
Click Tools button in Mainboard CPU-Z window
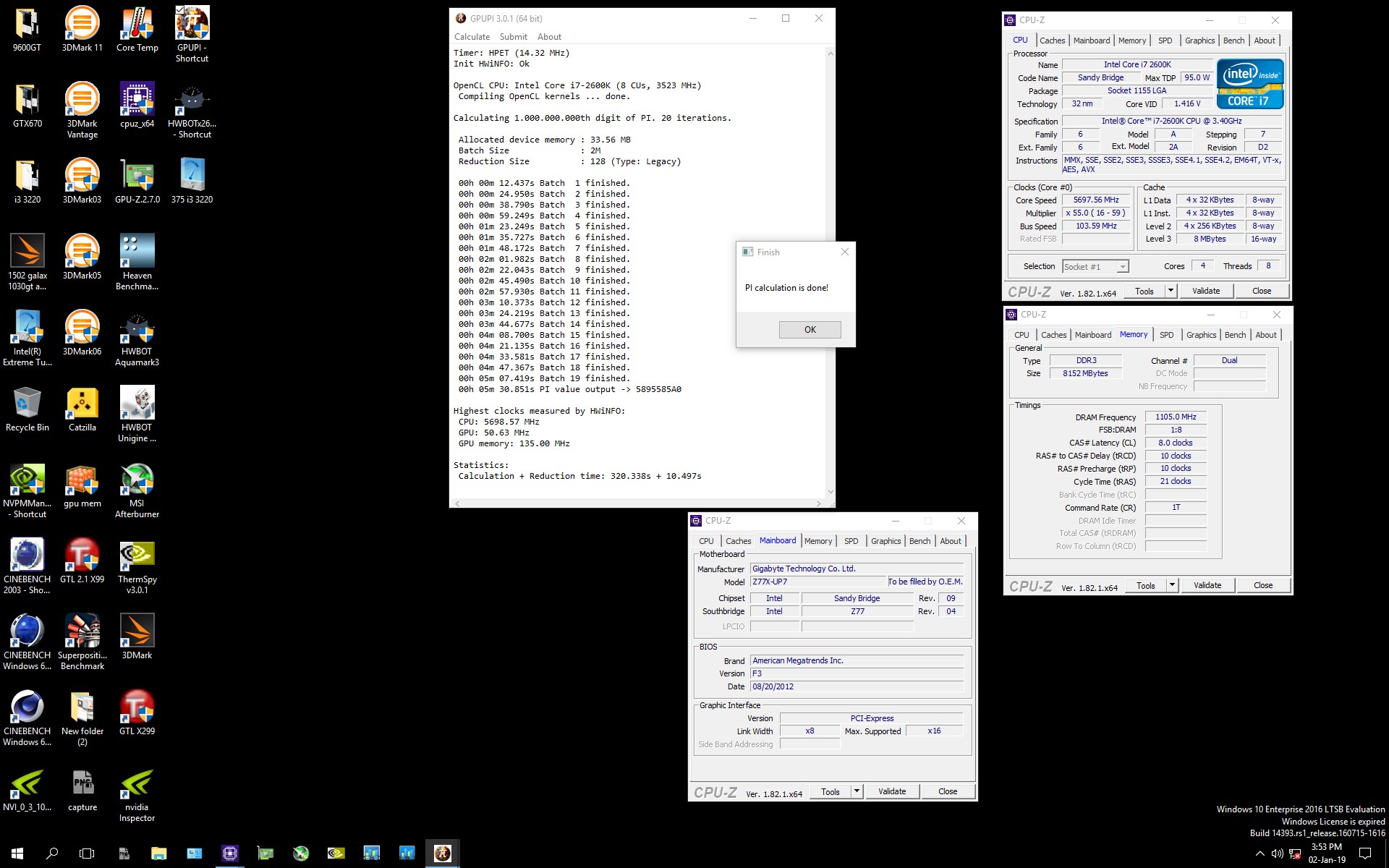point(830,791)
